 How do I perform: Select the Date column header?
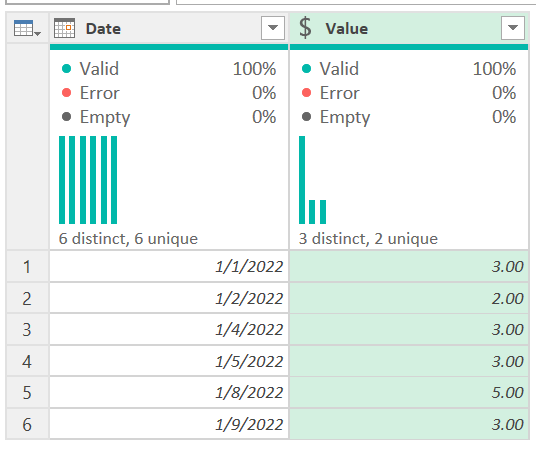click(x=169, y=28)
